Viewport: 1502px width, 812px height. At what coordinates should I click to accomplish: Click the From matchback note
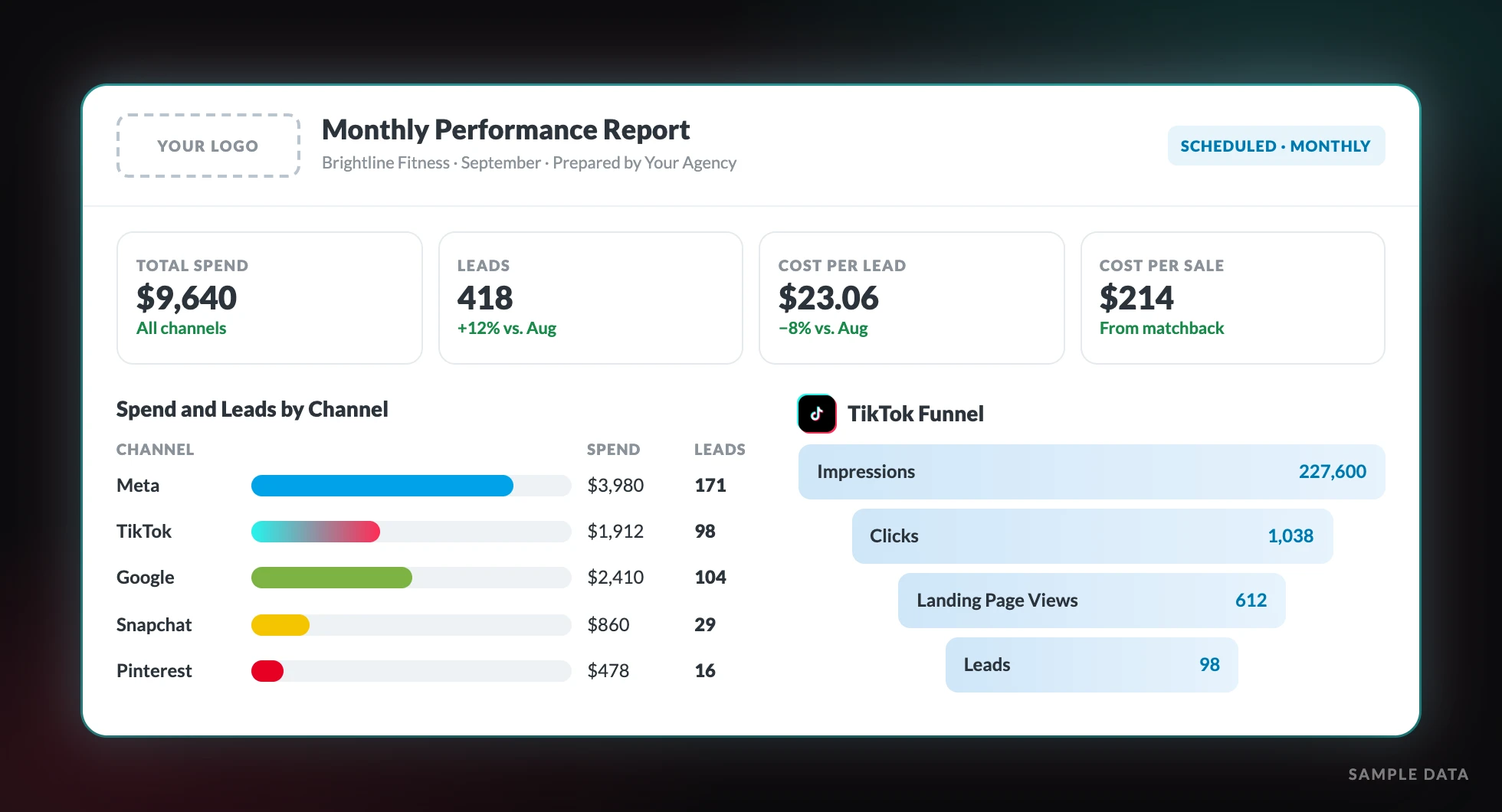click(x=1162, y=329)
